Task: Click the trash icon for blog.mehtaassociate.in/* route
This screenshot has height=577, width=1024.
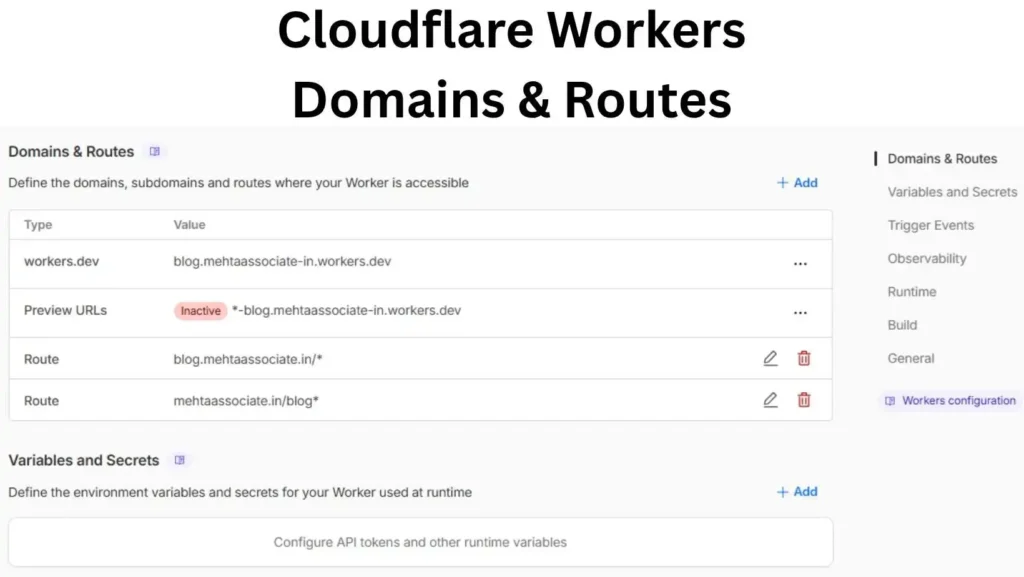Action: (804, 358)
